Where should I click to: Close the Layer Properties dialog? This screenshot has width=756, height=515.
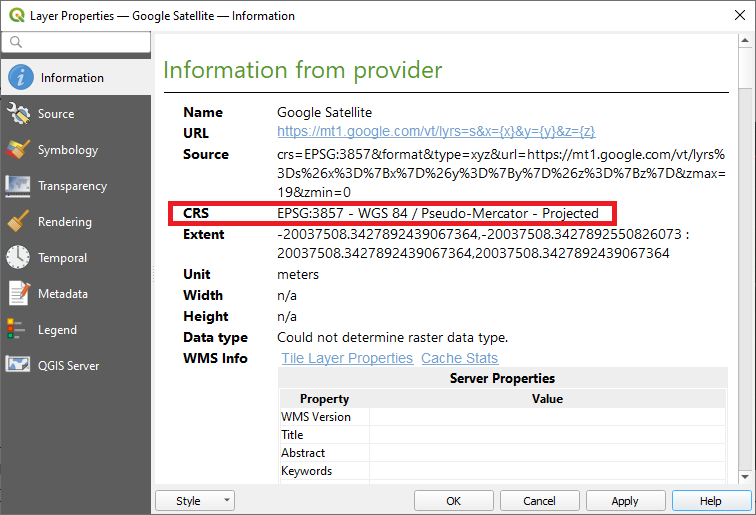(x=733, y=15)
